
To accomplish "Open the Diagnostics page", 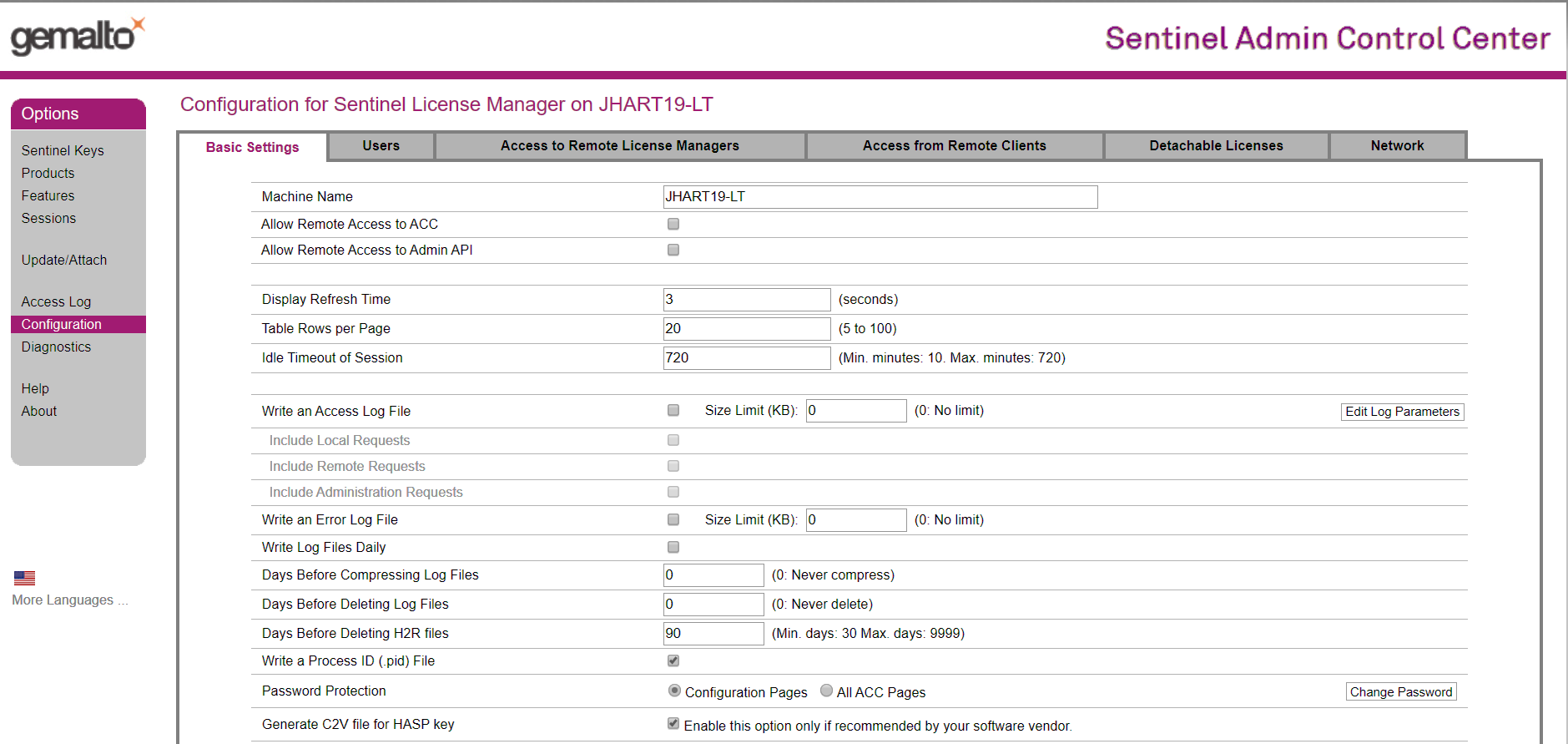I will click(x=56, y=347).
